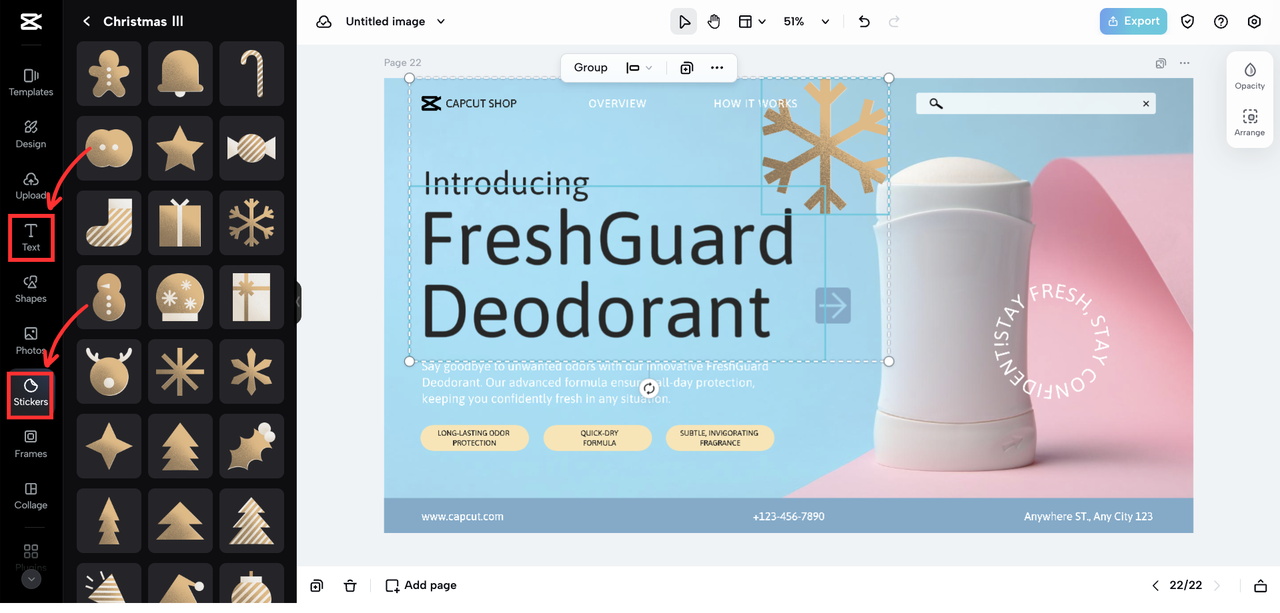Select the golden bell sticker
This screenshot has height=613, width=1280.
(180, 73)
